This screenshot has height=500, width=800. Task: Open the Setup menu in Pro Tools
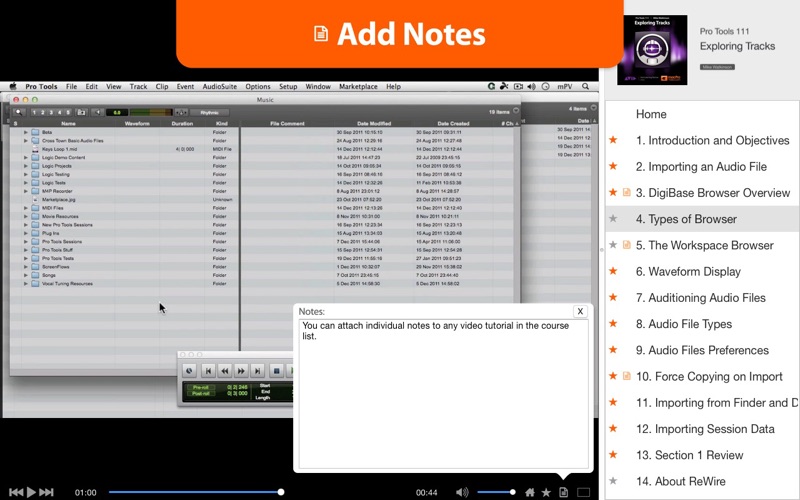[x=288, y=86]
